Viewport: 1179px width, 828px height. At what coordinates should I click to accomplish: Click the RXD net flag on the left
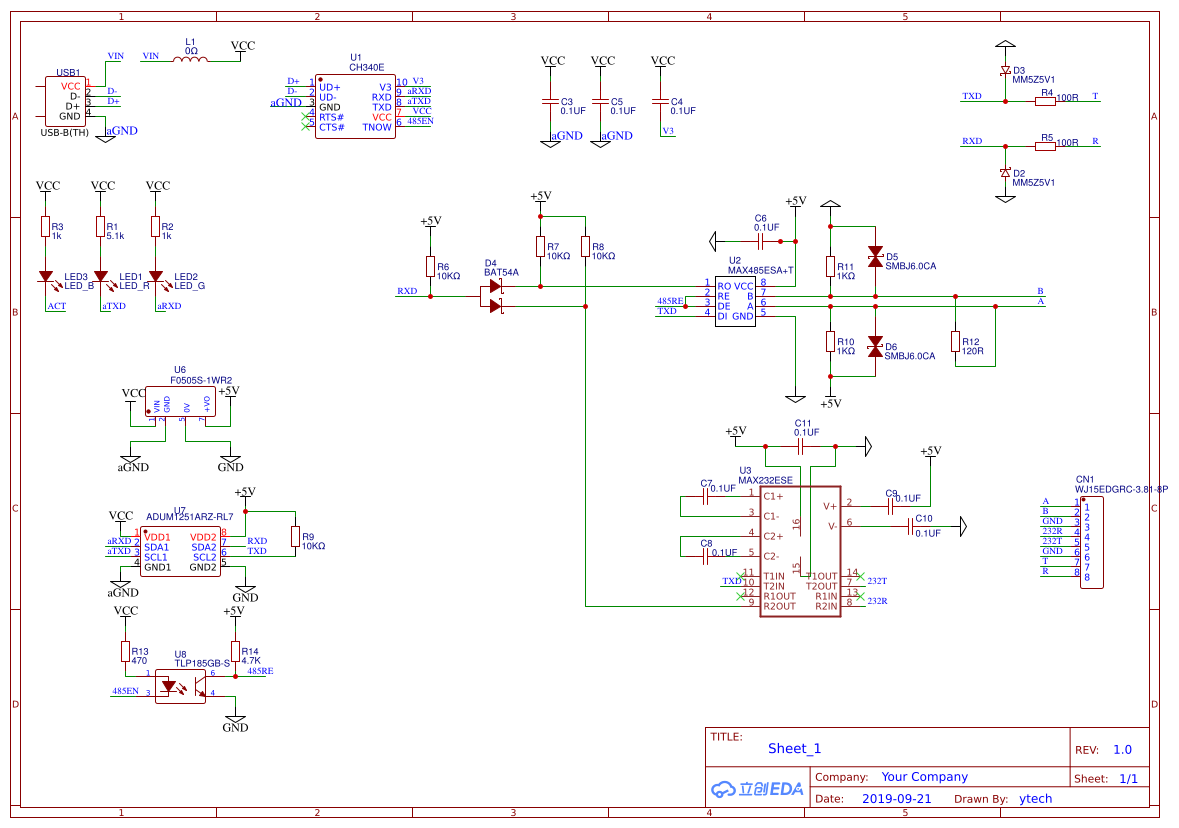coord(405,291)
